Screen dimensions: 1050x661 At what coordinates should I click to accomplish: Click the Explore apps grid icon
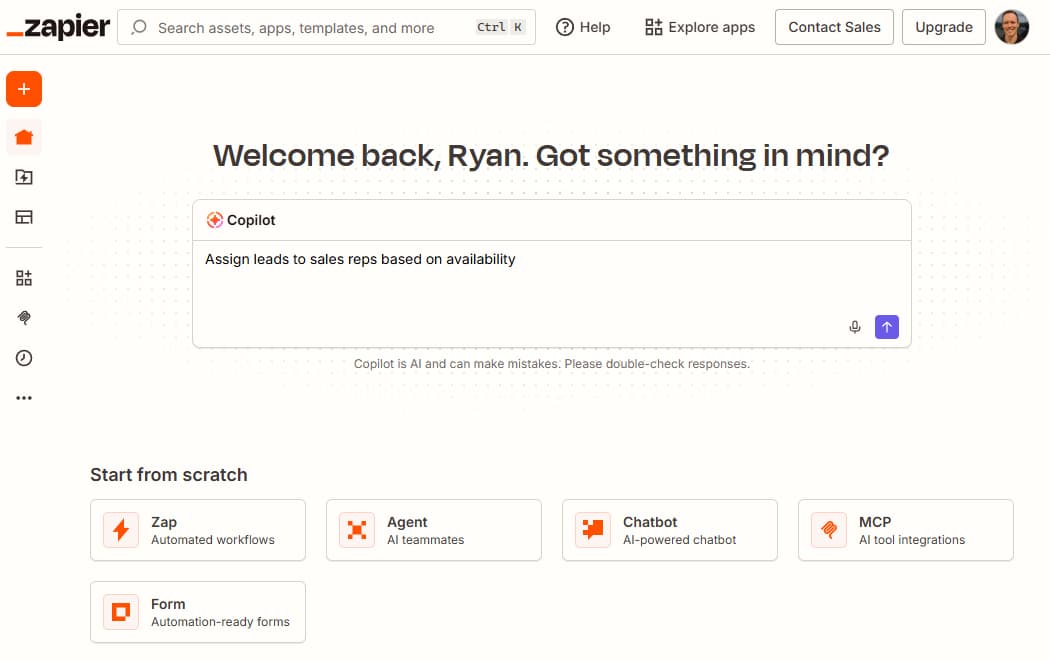pyautogui.click(x=654, y=27)
